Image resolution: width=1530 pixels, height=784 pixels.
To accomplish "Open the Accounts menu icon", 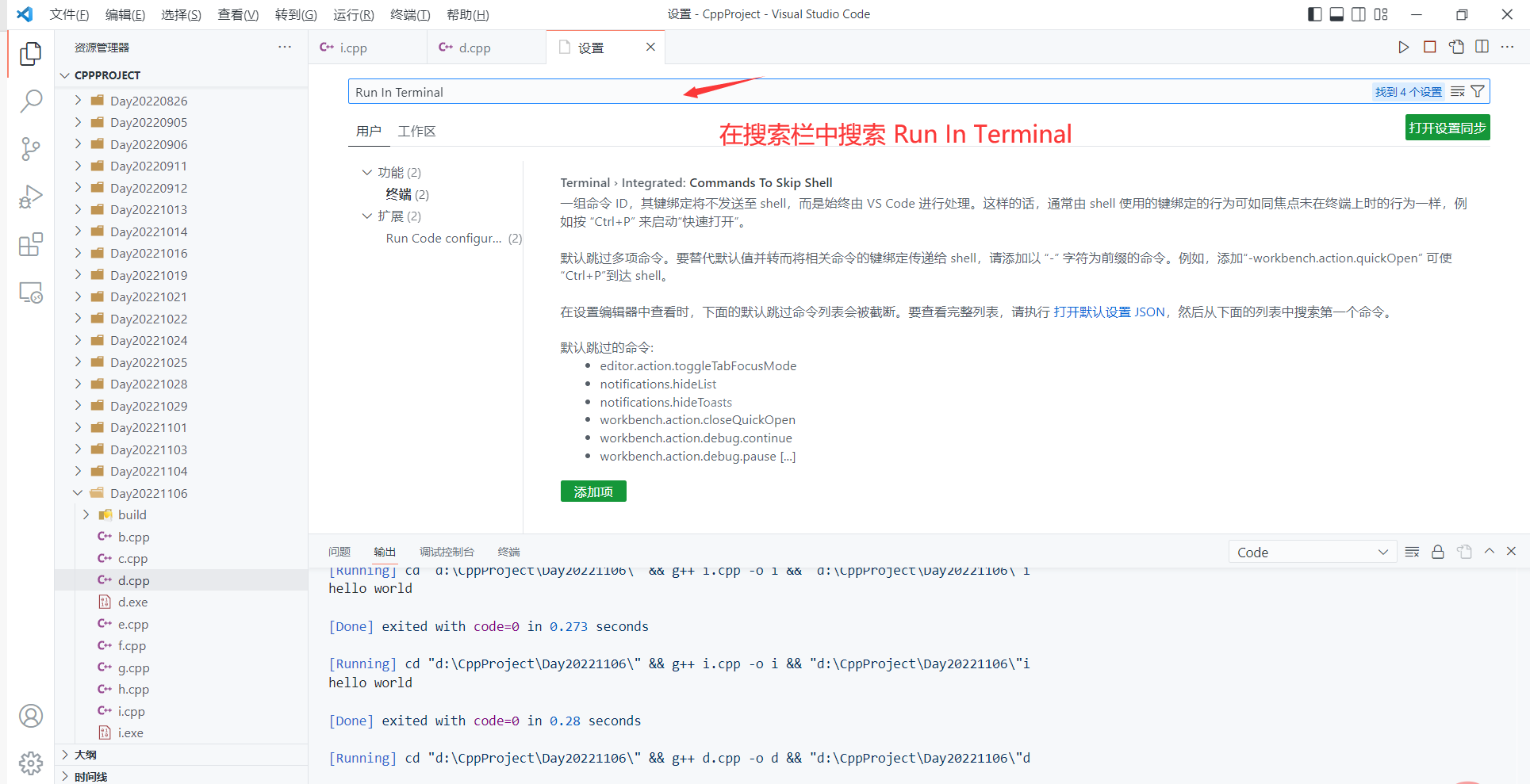I will tap(30, 716).
